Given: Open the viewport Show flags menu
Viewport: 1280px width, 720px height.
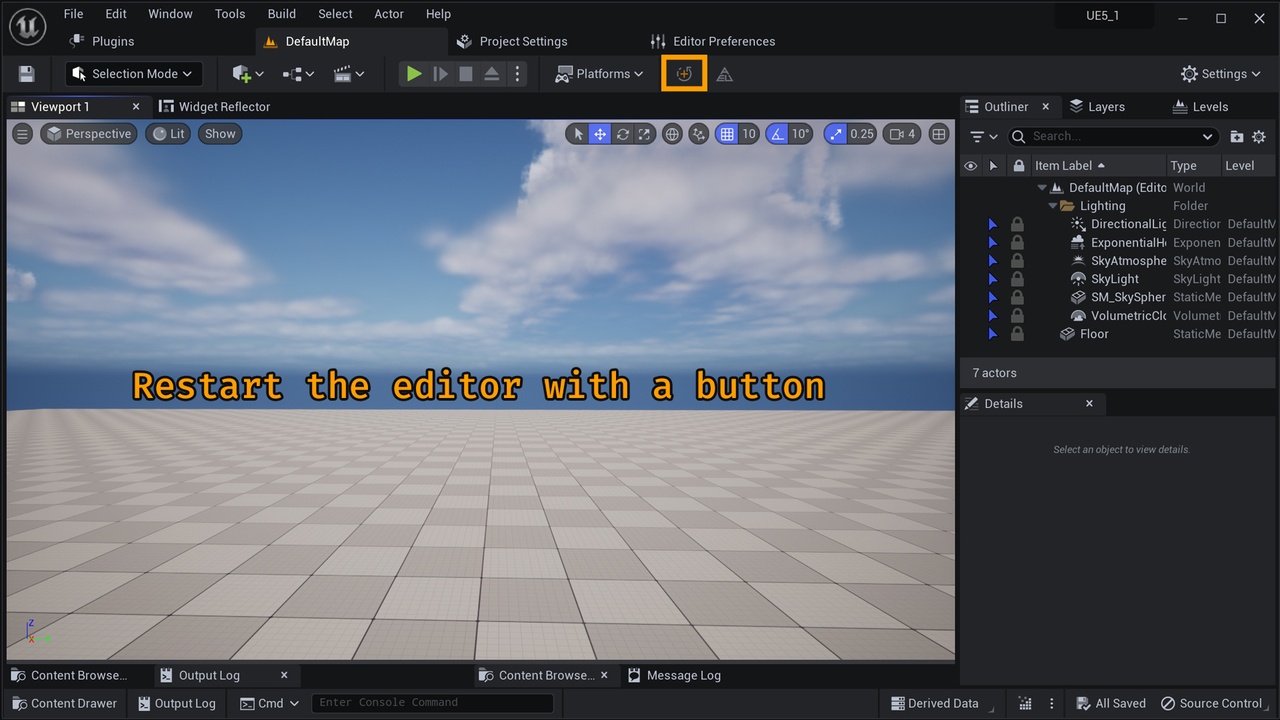Looking at the screenshot, I should pos(220,134).
